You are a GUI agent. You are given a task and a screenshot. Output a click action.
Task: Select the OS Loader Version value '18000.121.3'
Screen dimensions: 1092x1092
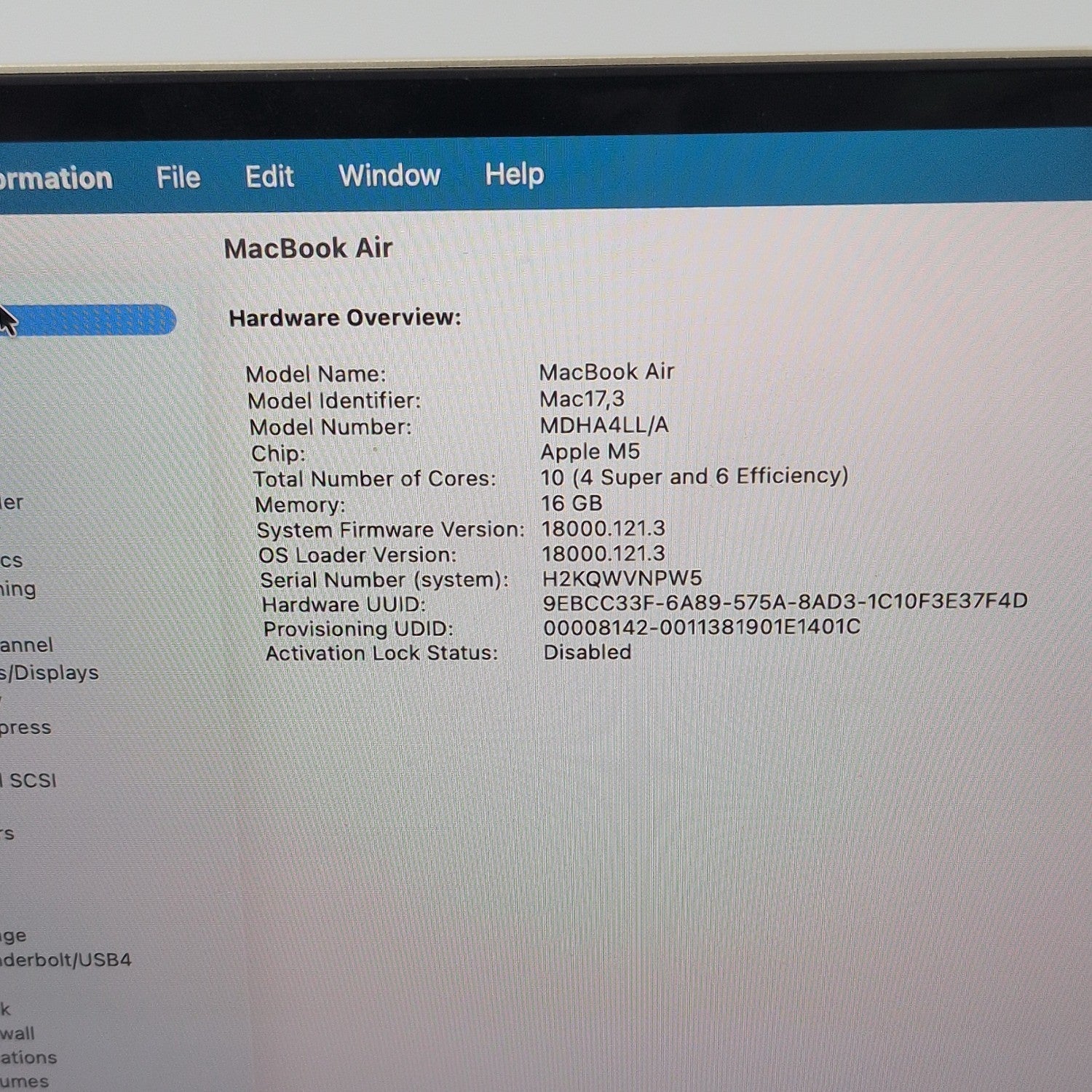click(604, 553)
